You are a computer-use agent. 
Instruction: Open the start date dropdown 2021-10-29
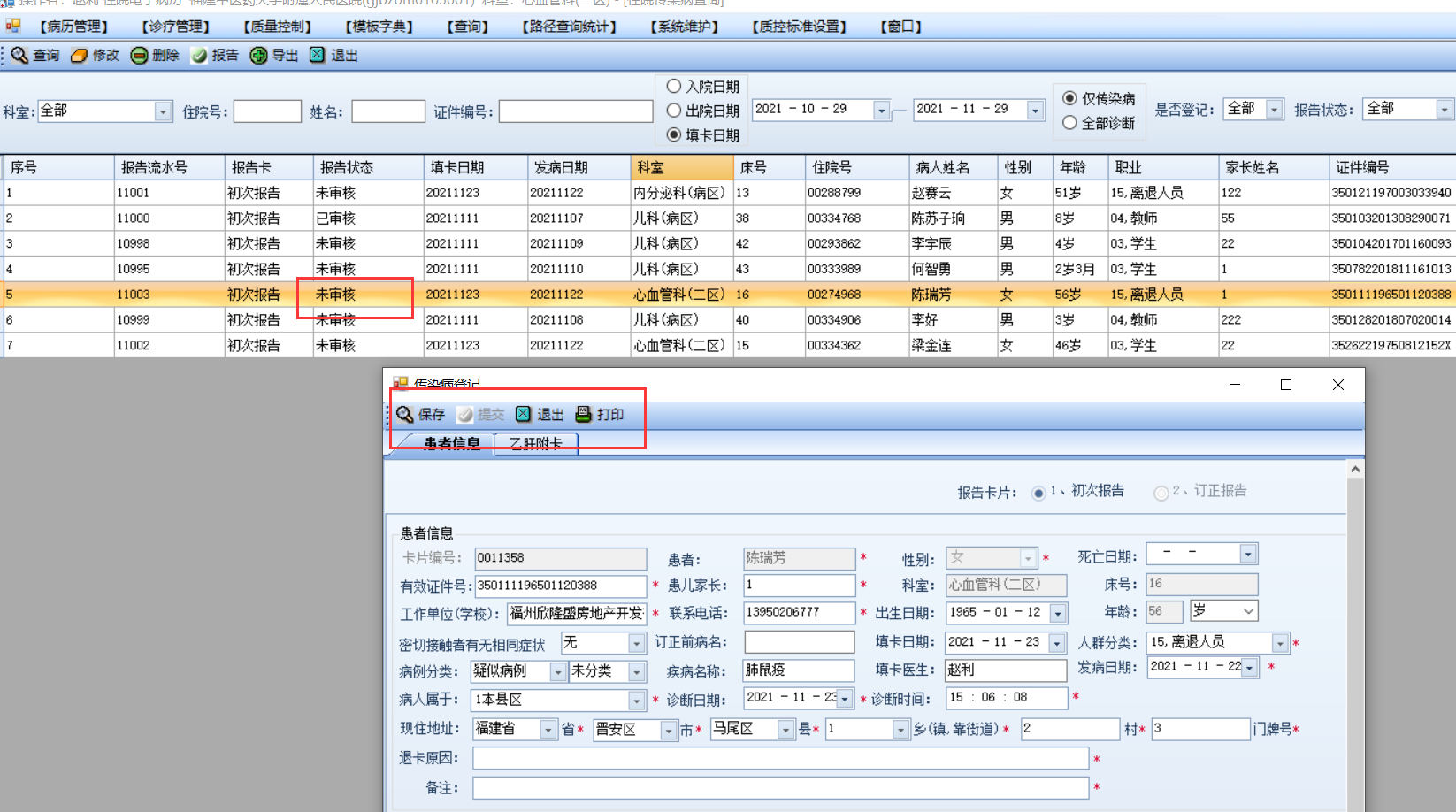click(x=881, y=111)
